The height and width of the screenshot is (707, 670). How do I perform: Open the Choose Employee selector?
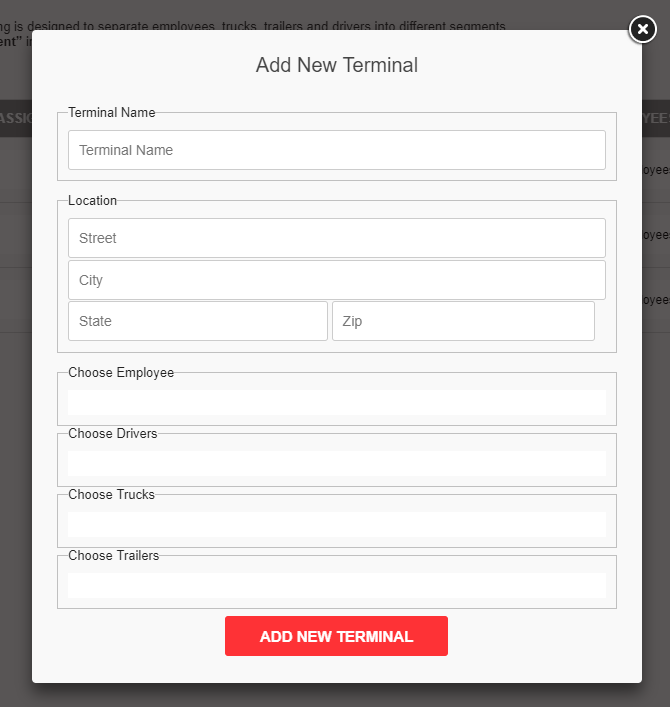point(337,402)
